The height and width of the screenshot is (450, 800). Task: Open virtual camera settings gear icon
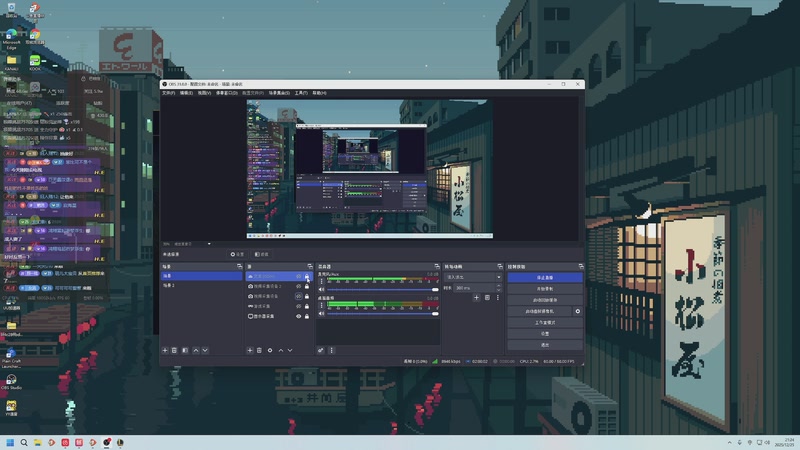[x=578, y=311]
